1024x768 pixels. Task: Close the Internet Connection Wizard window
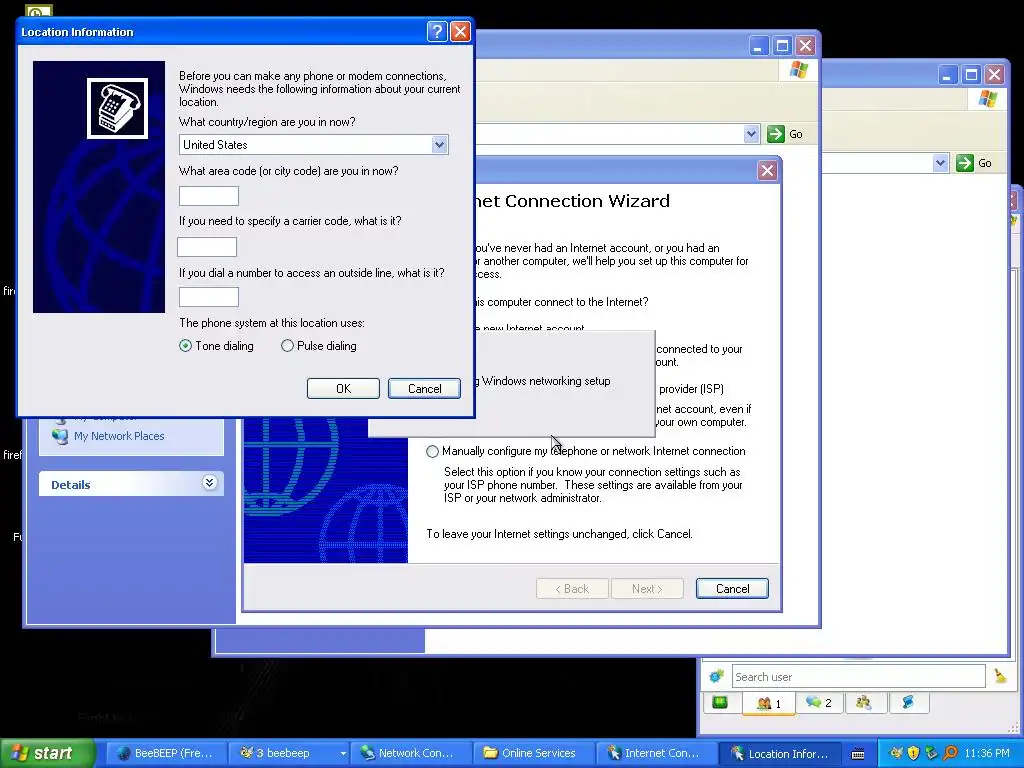(767, 170)
